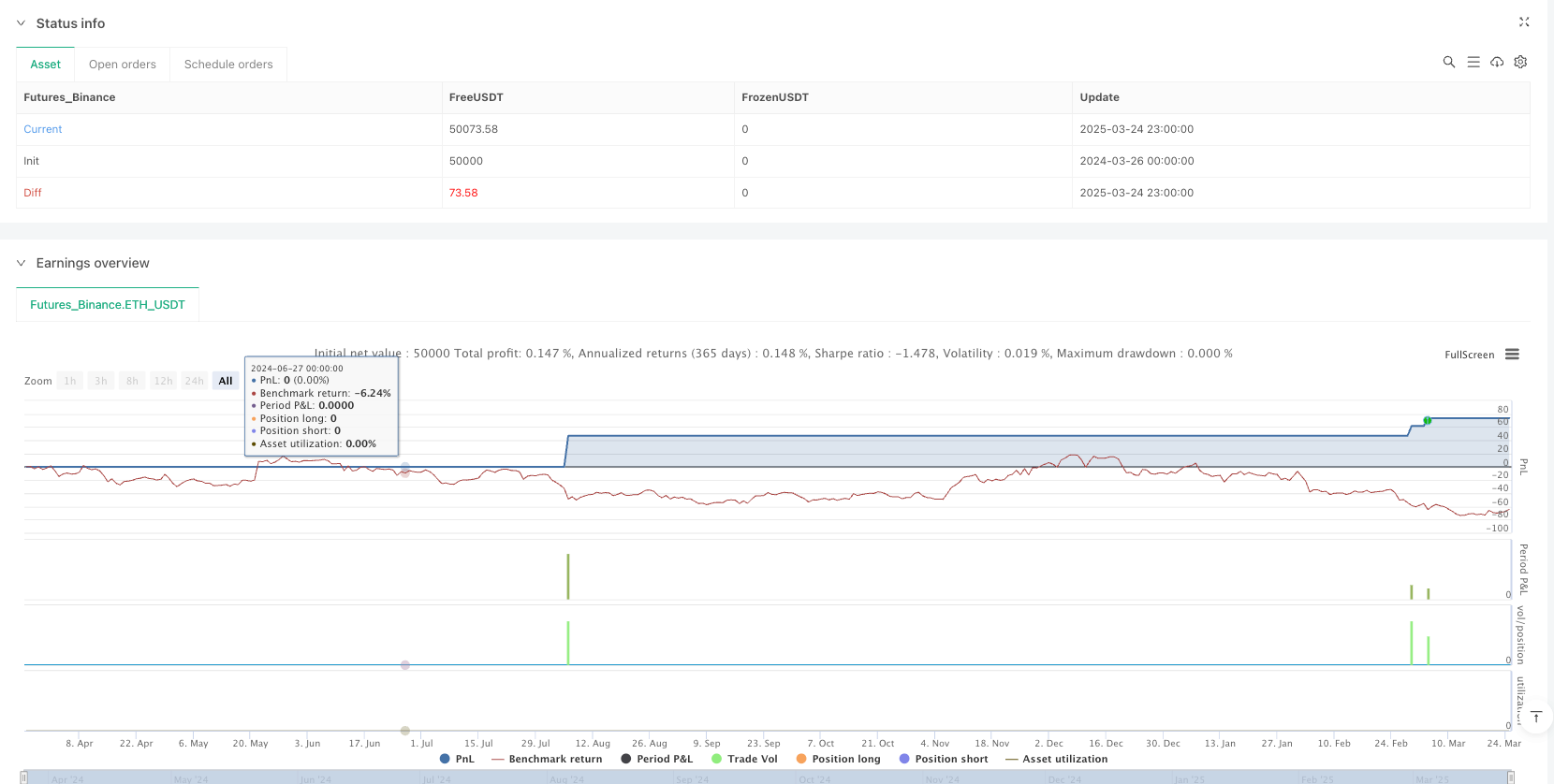Viewport: 1554px width, 784px height.
Task: Toggle the Position short legend series
Action: click(944, 759)
